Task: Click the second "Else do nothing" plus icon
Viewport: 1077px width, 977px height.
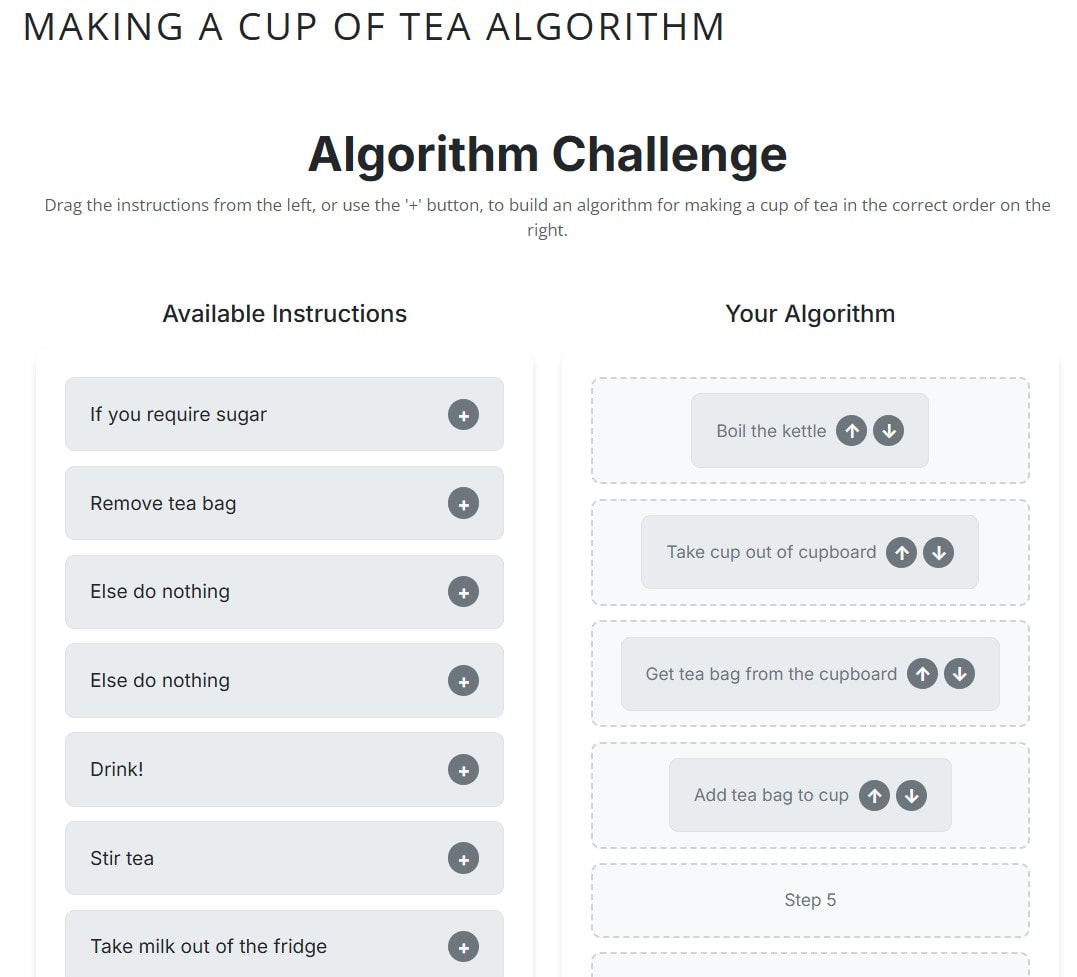Action: [x=462, y=680]
